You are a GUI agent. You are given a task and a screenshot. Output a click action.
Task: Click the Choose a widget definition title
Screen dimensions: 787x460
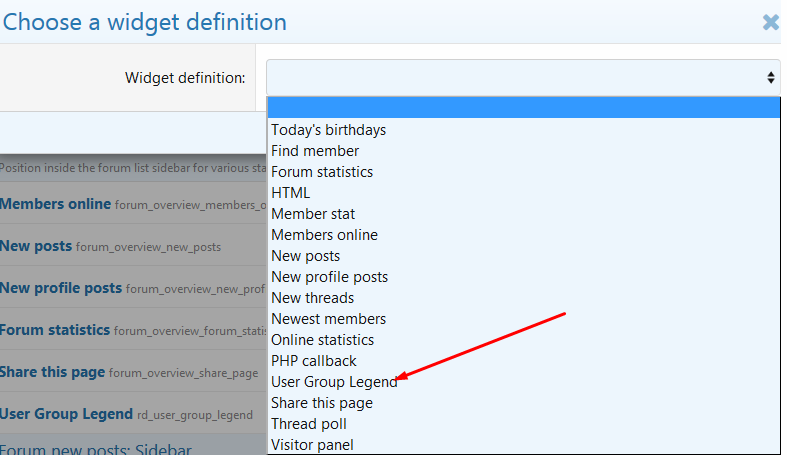coord(145,23)
